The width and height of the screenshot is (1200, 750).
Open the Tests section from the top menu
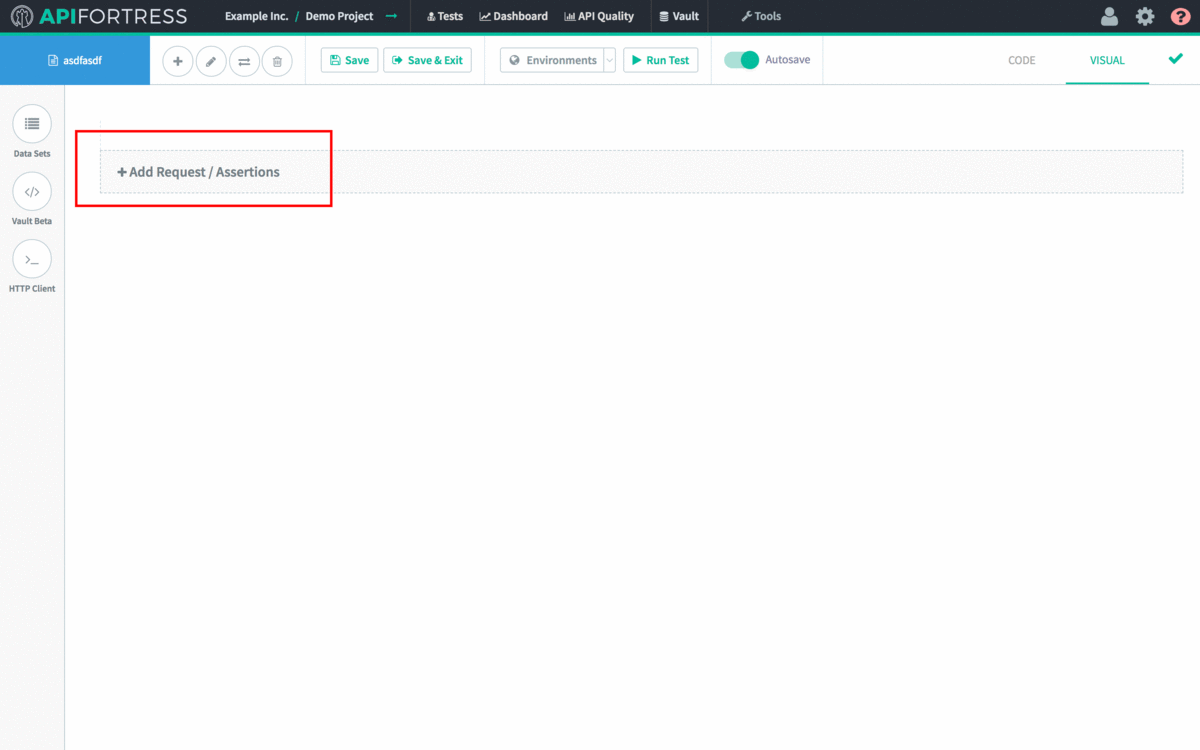pos(444,16)
